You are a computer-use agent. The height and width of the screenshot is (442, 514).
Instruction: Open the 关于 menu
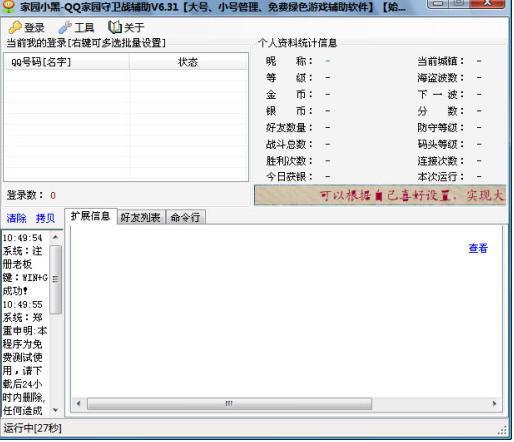click(x=126, y=27)
